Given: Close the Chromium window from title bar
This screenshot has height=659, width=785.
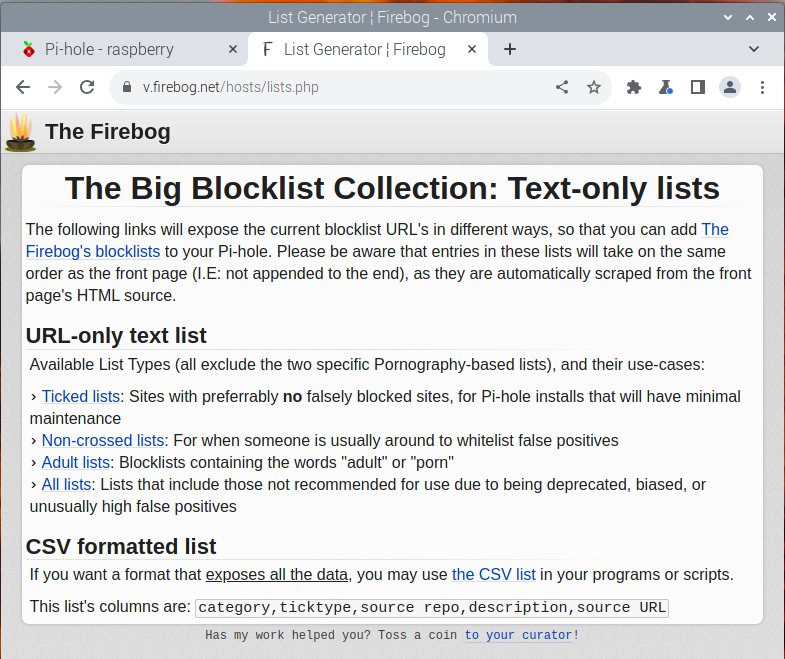Looking at the screenshot, I should (x=772, y=17).
